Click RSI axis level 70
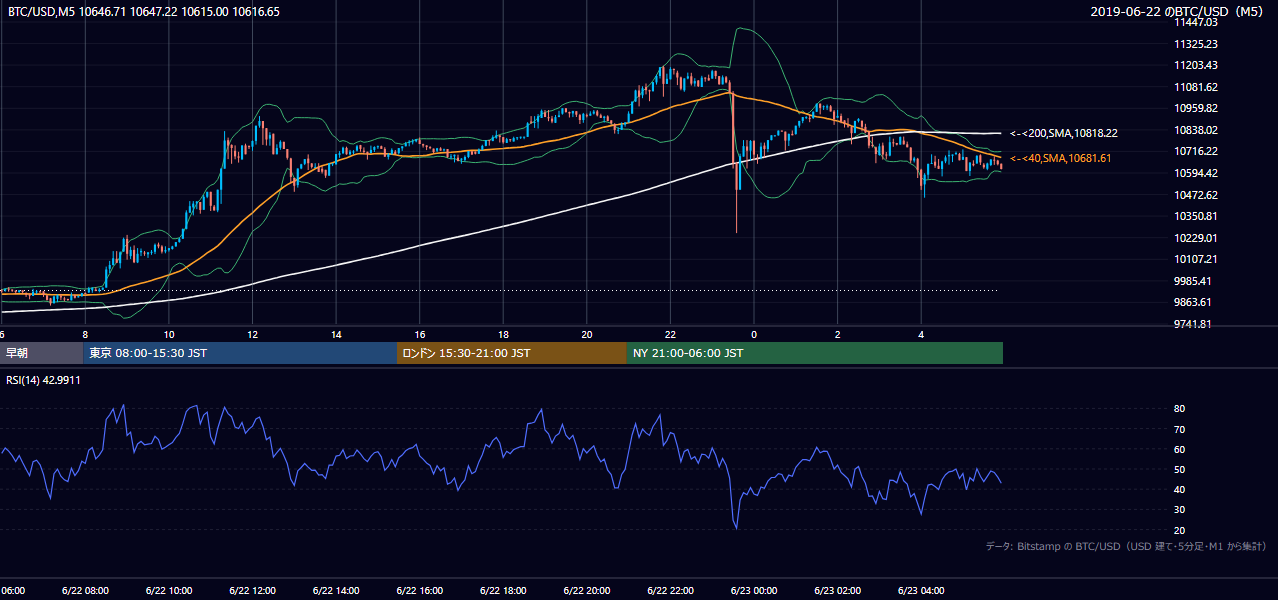 [x=1180, y=429]
